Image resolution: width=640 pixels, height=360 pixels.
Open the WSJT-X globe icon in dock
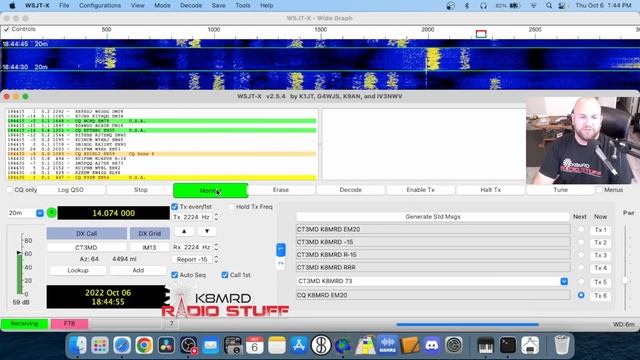pos(343,345)
